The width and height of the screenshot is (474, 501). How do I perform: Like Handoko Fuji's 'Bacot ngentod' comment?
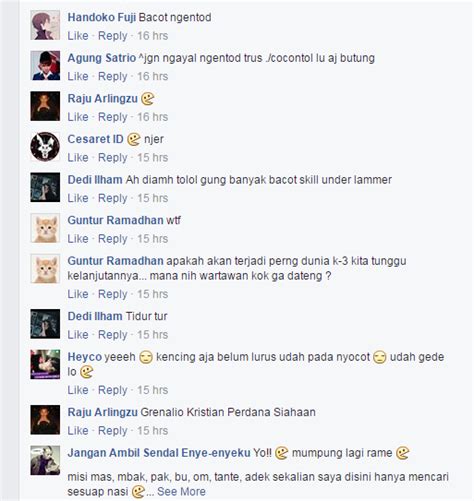point(78,36)
